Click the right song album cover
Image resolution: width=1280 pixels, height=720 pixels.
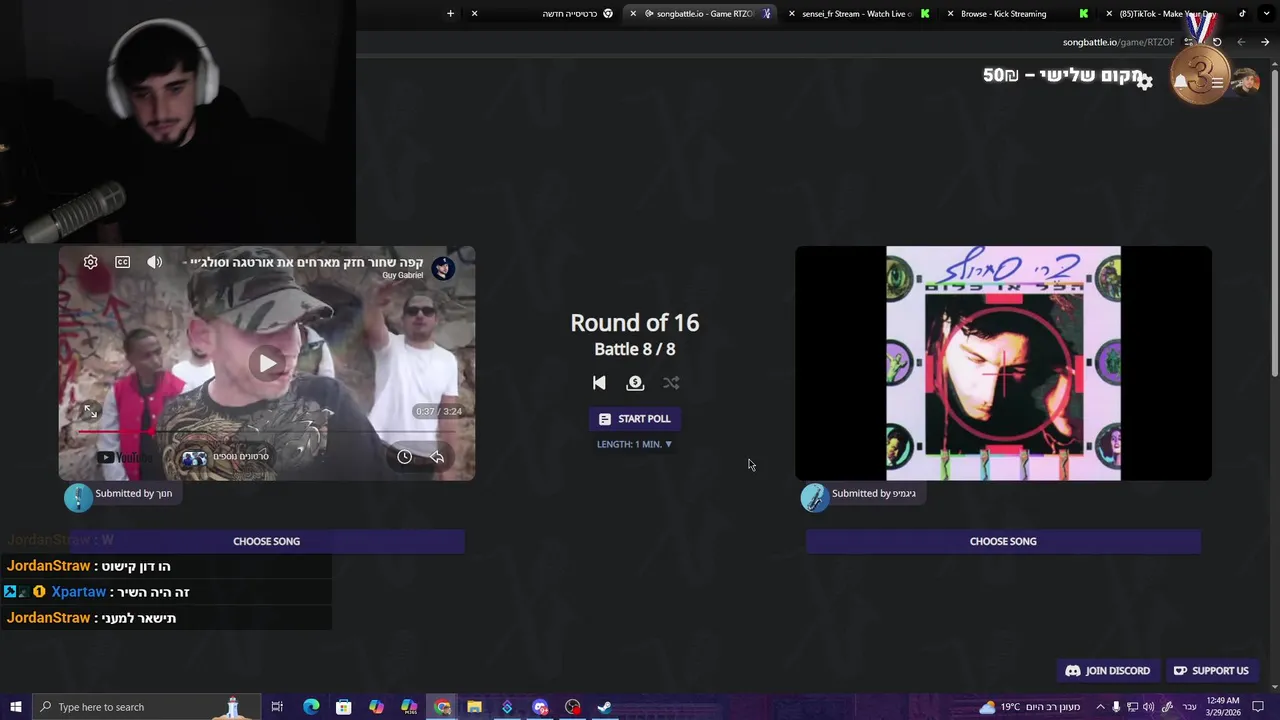coord(1003,363)
